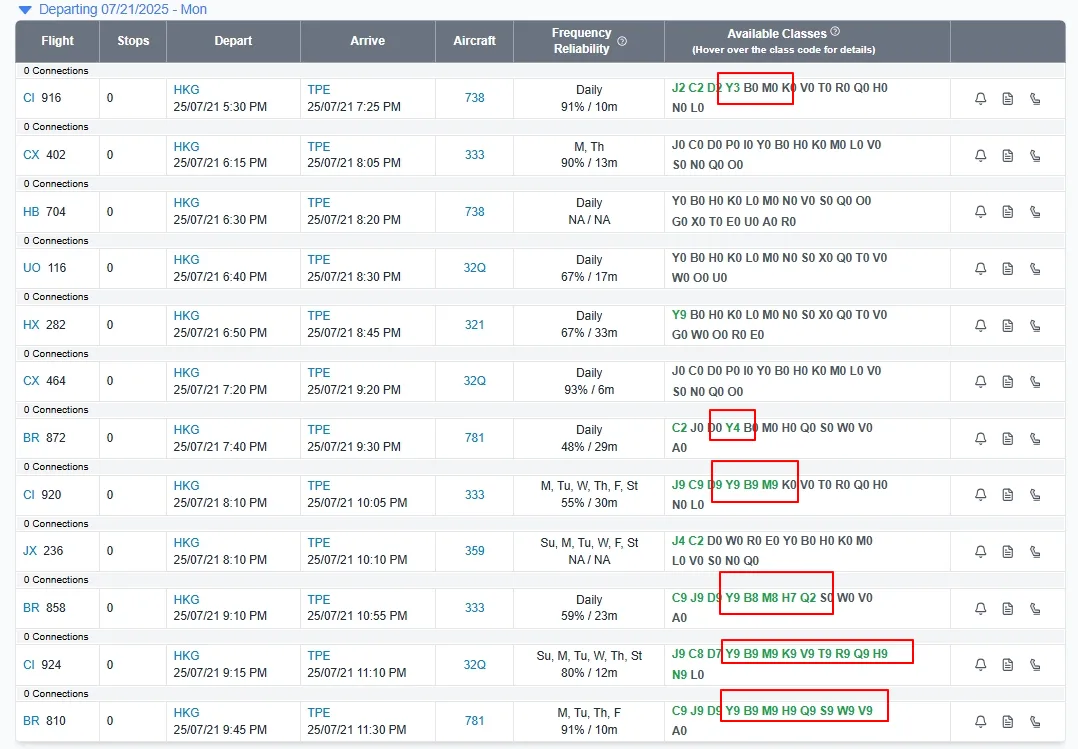This screenshot has width=1078, height=749.
Task: Click the Flight column header
Action: pyautogui.click(x=57, y=41)
